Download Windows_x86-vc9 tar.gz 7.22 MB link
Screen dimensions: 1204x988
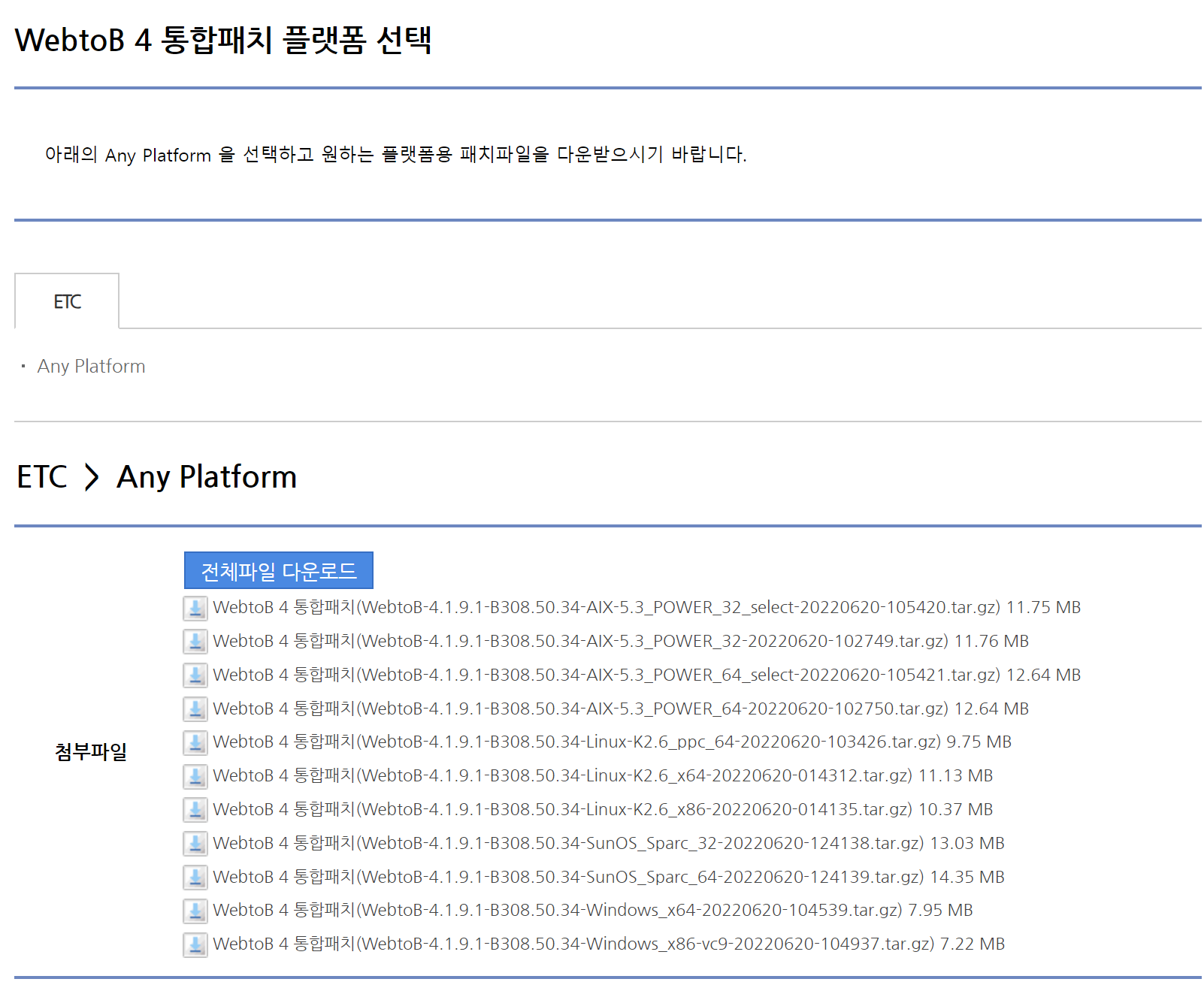pyautogui.click(x=609, y=944)
